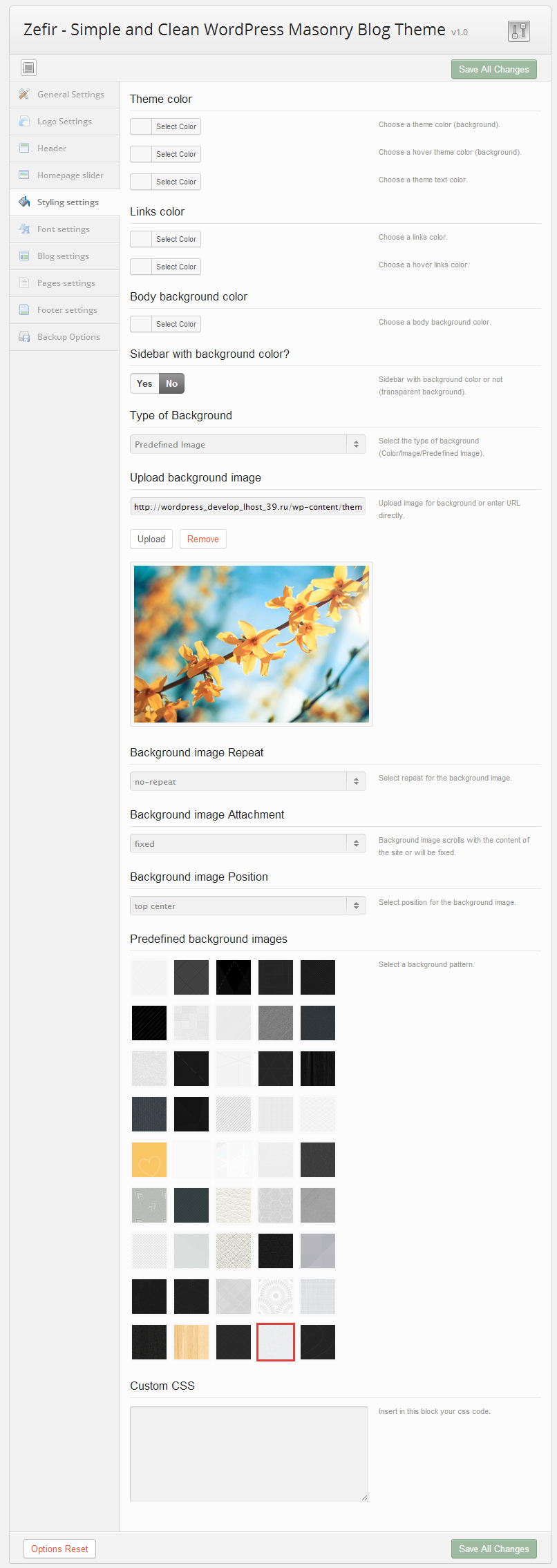
Task: Open the Header settings tab
Action: [52, 149]
